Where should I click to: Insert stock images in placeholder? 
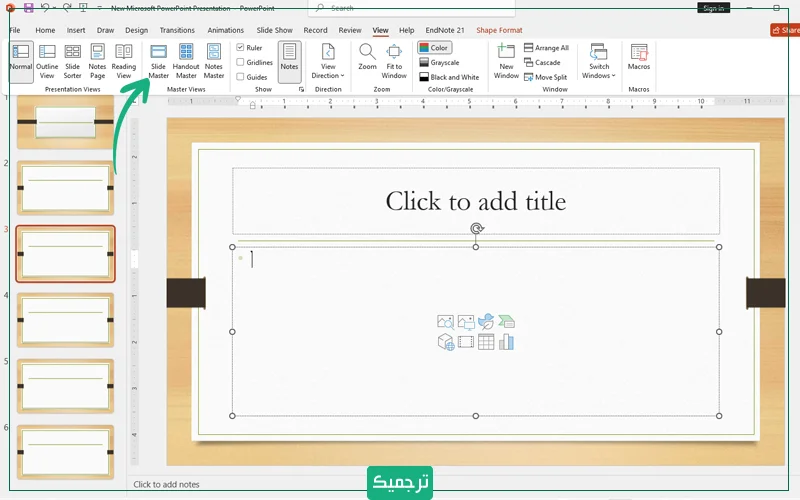(x=445, y=321)
